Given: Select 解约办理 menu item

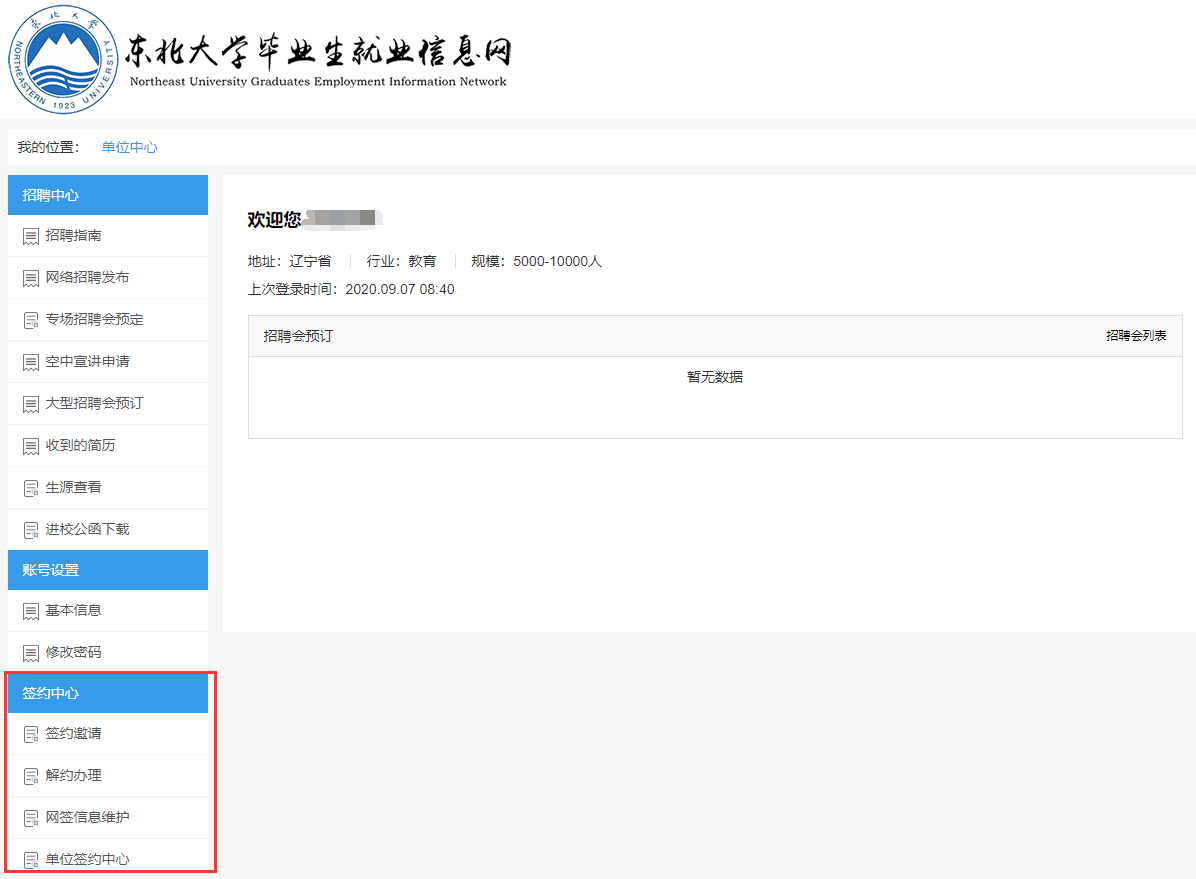Looking at the screenshot, I should coord(108,776).
